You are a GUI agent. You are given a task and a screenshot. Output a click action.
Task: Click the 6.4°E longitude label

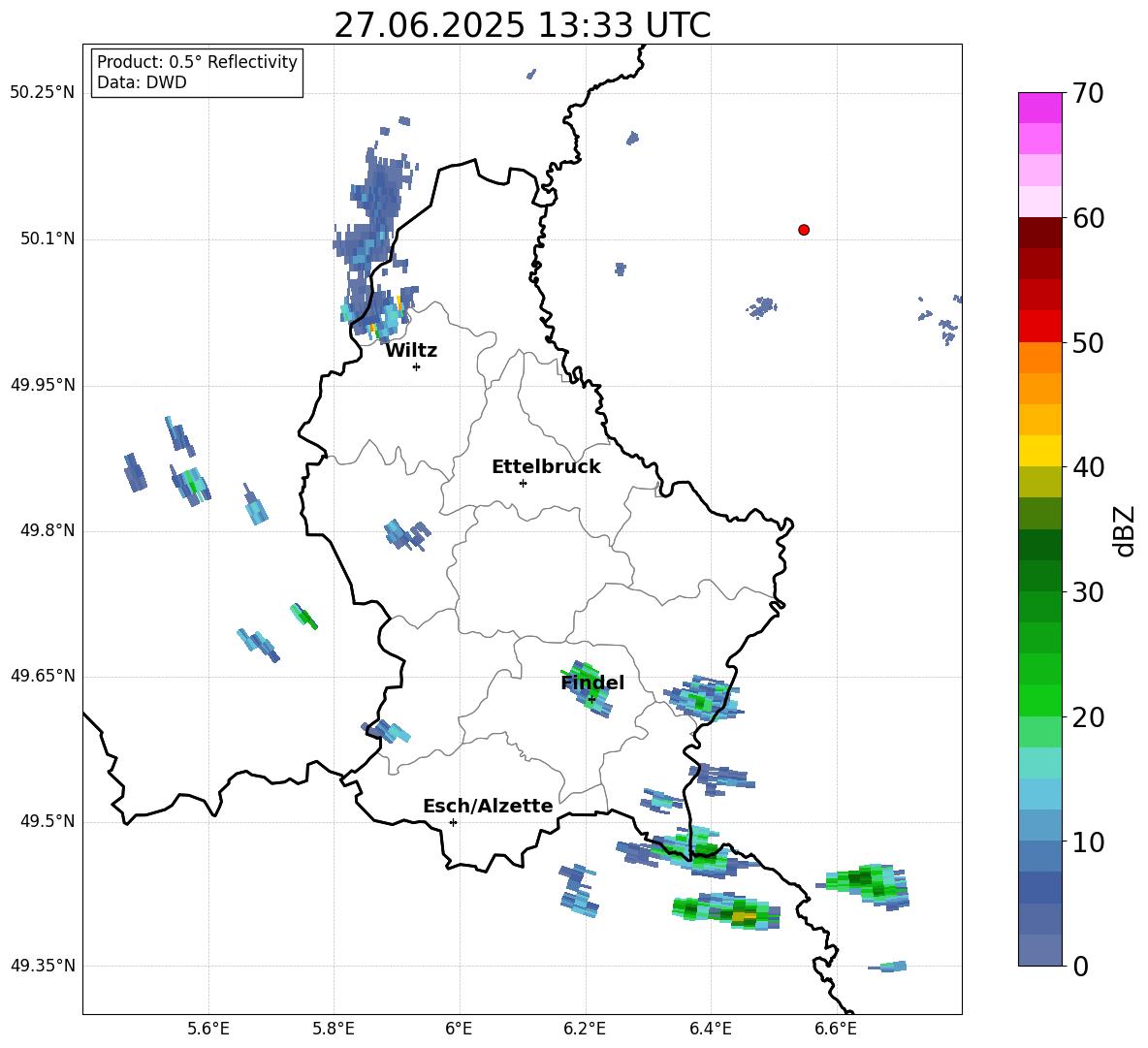point(710,1029)
